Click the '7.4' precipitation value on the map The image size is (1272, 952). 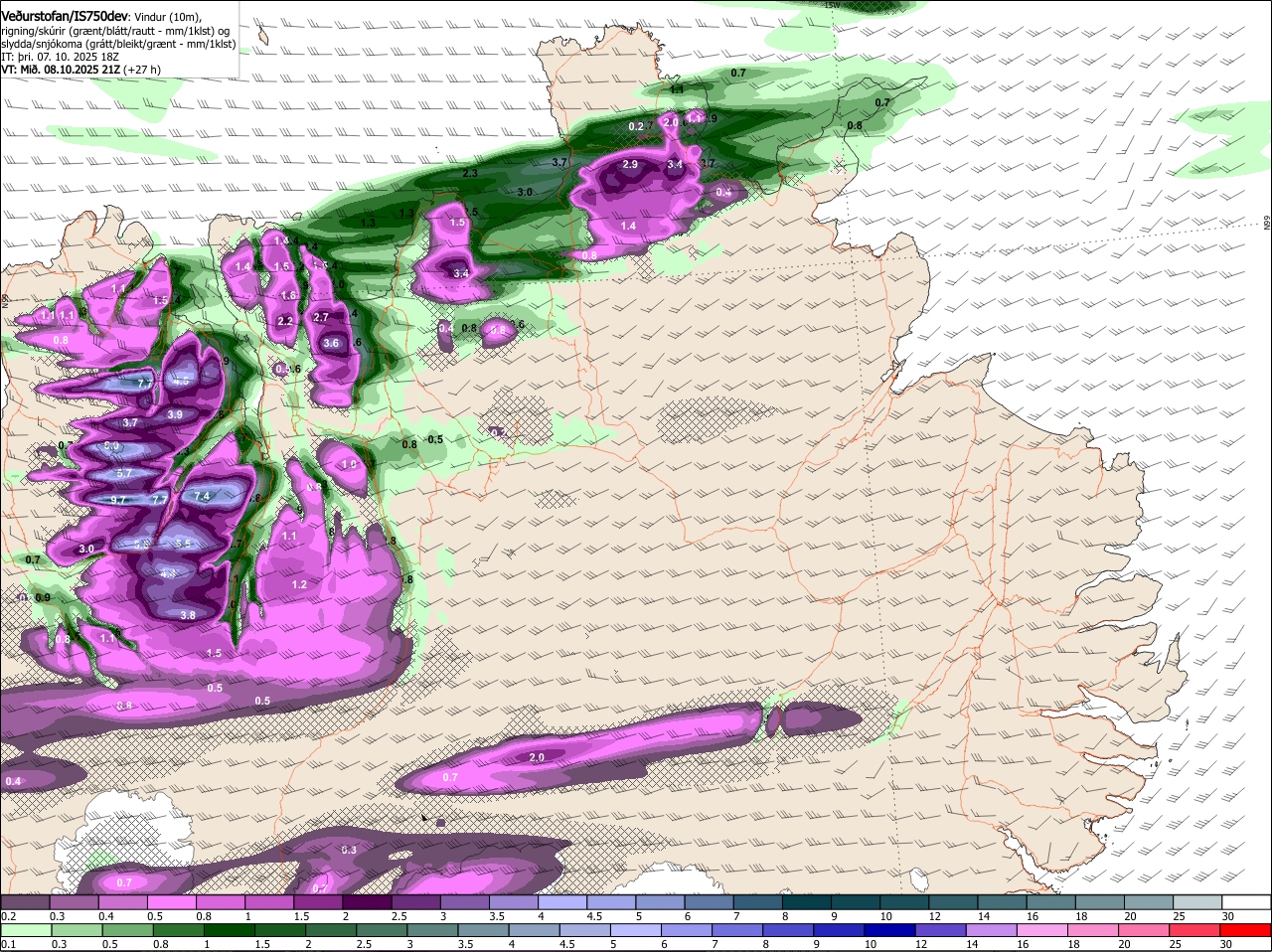(202, 497)
